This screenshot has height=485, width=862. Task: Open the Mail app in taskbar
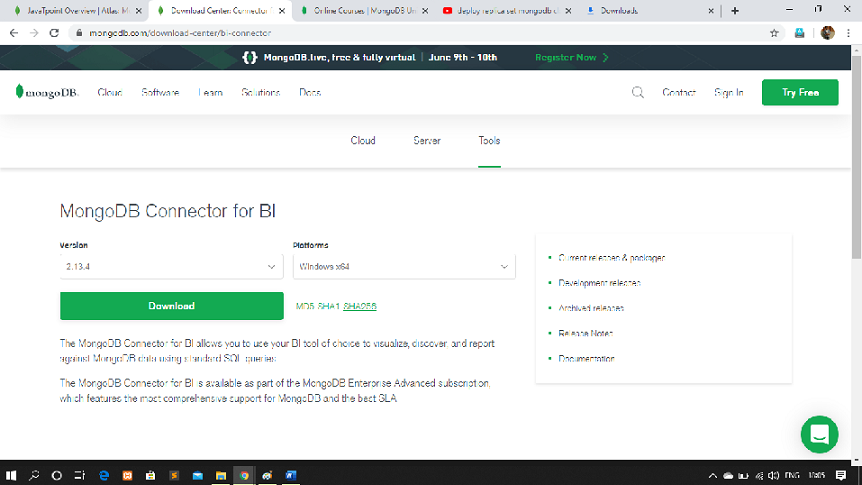[x=197, y=475]
